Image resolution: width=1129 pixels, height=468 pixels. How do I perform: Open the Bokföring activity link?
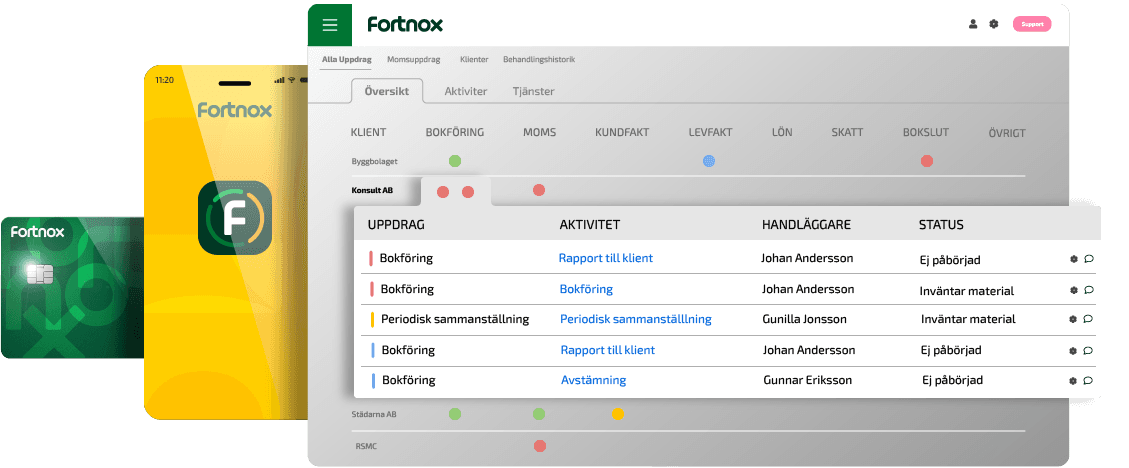pos(586,289)
